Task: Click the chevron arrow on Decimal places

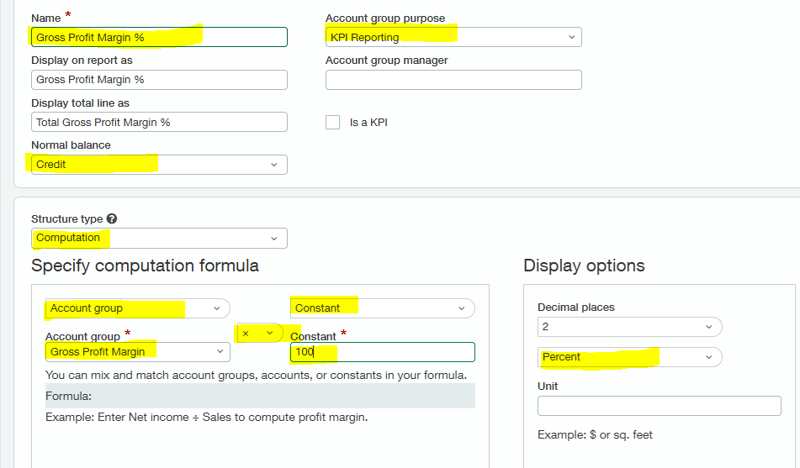Action: click(x=709, y=327)
